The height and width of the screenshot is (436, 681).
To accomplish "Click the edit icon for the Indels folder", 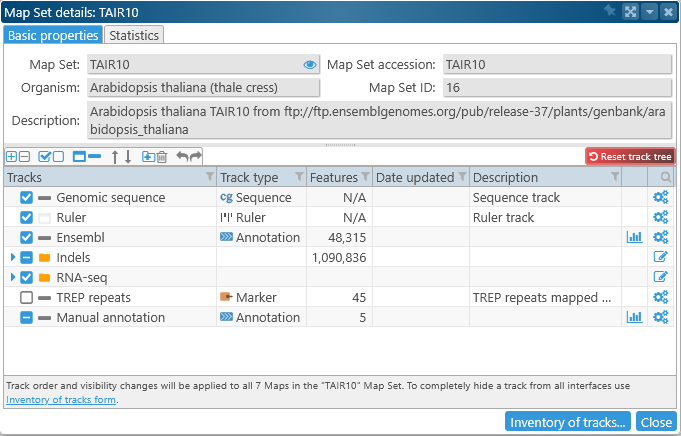I will tap(660, 257).
